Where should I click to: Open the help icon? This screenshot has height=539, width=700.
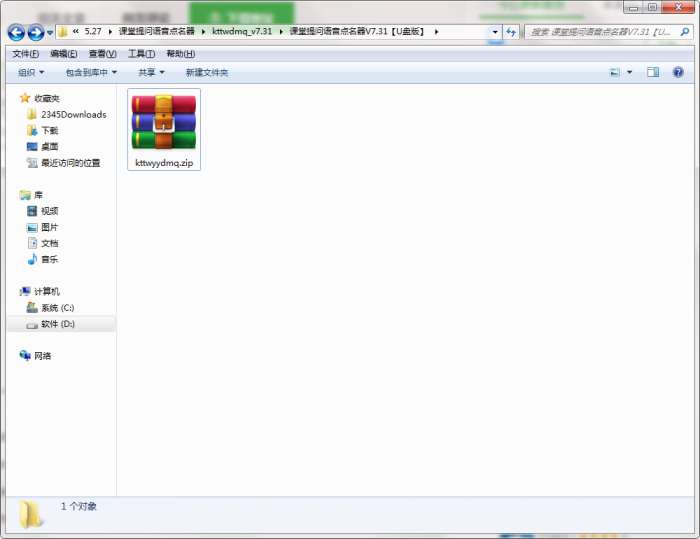[x=678, y=72]
